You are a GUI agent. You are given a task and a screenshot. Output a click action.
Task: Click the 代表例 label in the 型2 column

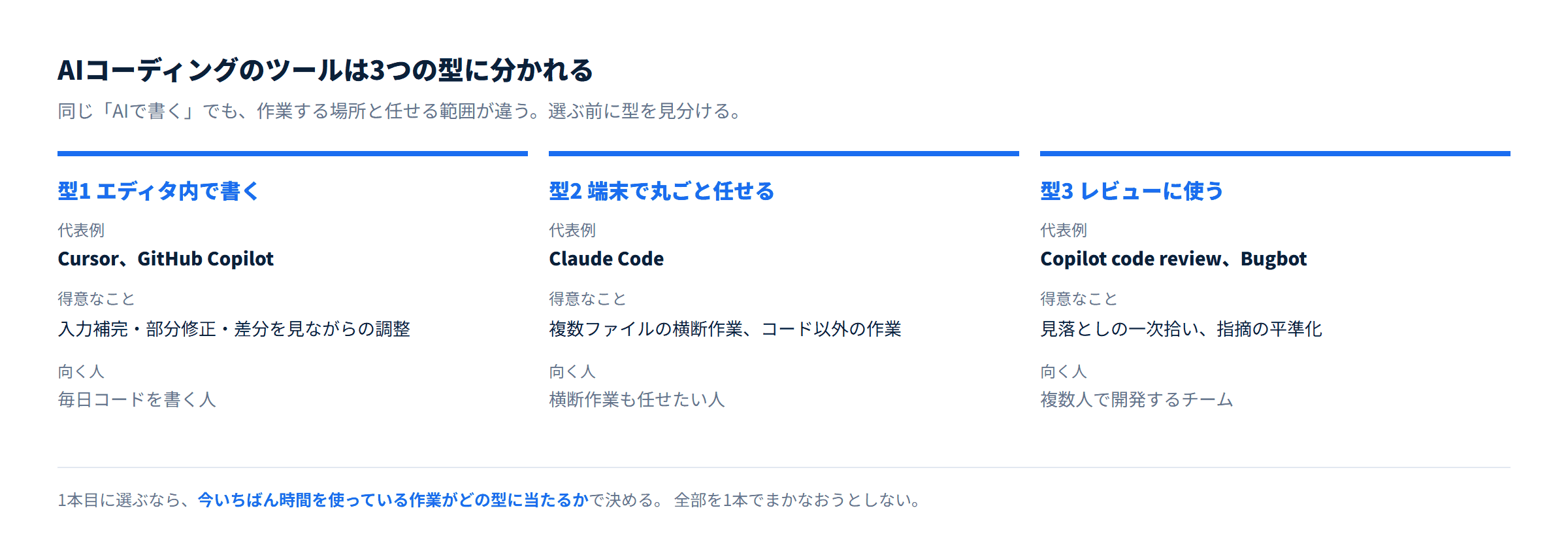coord(572,230)
